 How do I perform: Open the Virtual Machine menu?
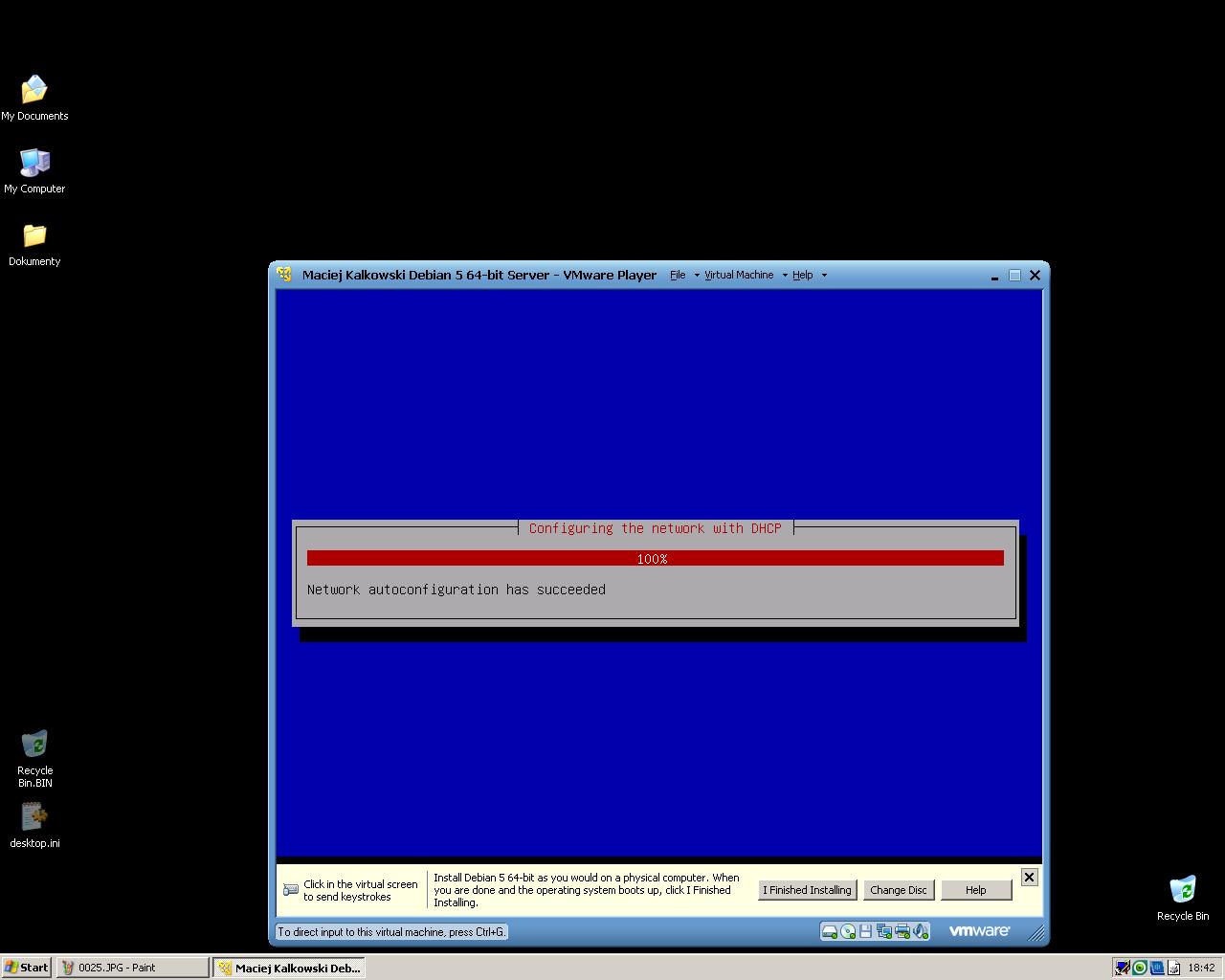pos(739,275)
